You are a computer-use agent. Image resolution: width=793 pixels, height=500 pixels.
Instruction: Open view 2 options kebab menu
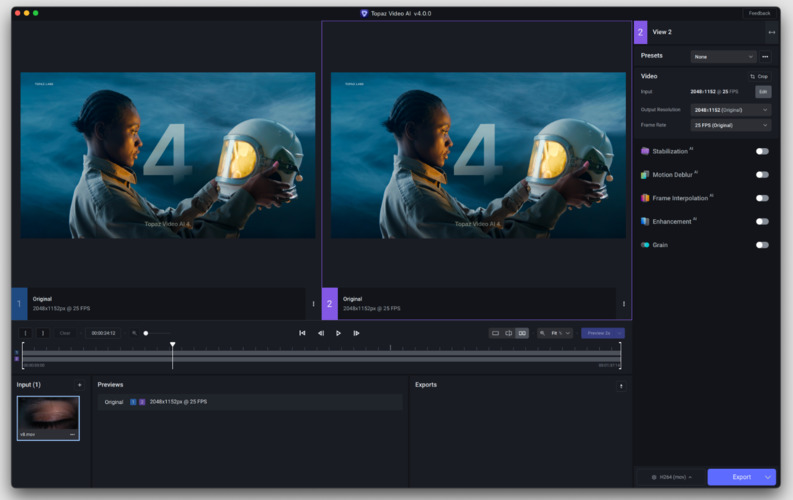(624, 304)
